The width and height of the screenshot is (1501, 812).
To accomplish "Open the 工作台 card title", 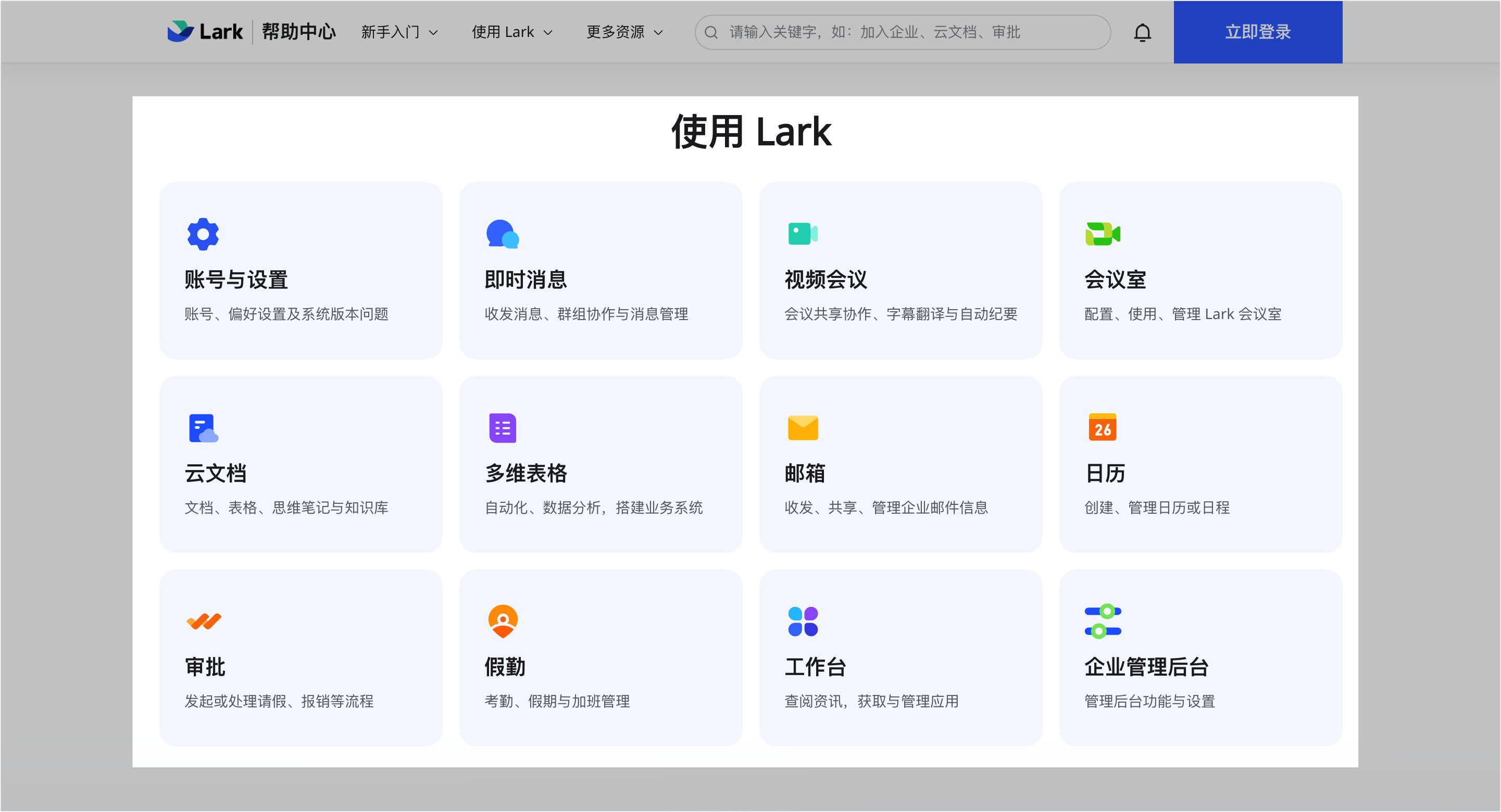I will tap(815, 667).
